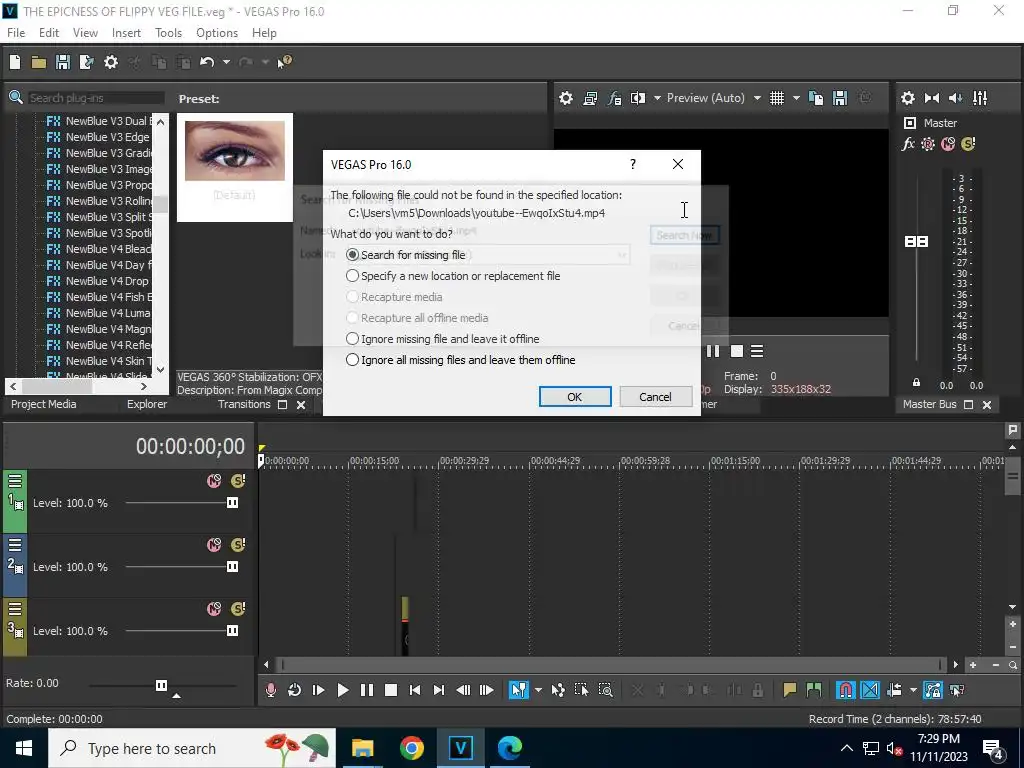The height and width of the screenshot is (768, 1024).
Task: Click dialog help question mark button
Action: 633,164
